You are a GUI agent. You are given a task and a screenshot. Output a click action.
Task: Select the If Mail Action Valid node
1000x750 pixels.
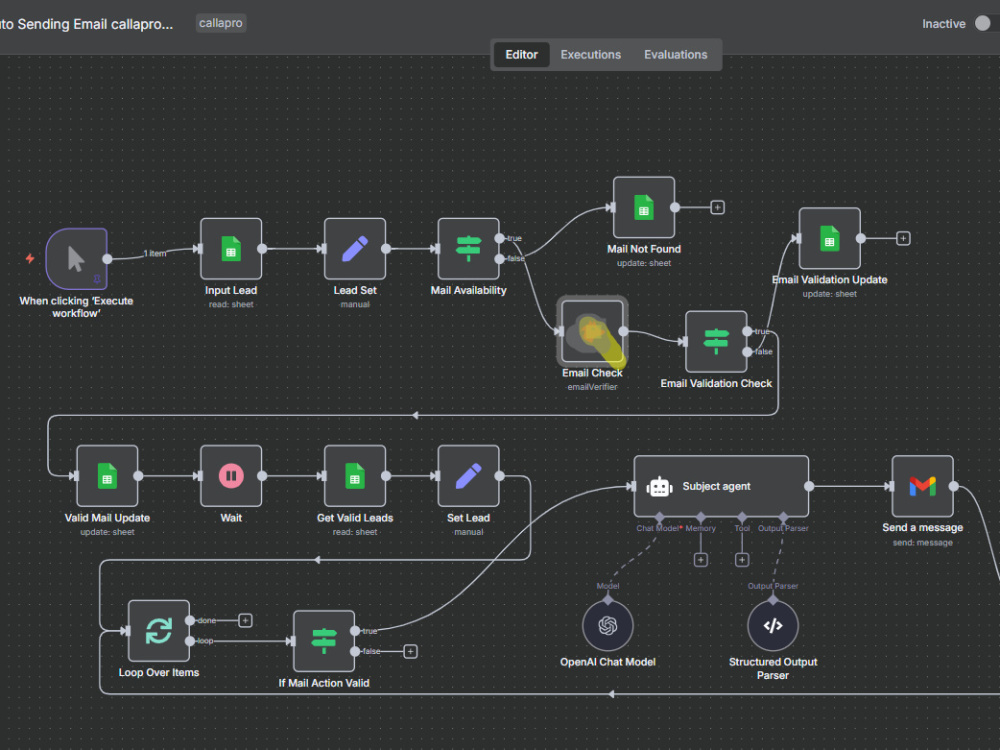[x=324, y=641]
